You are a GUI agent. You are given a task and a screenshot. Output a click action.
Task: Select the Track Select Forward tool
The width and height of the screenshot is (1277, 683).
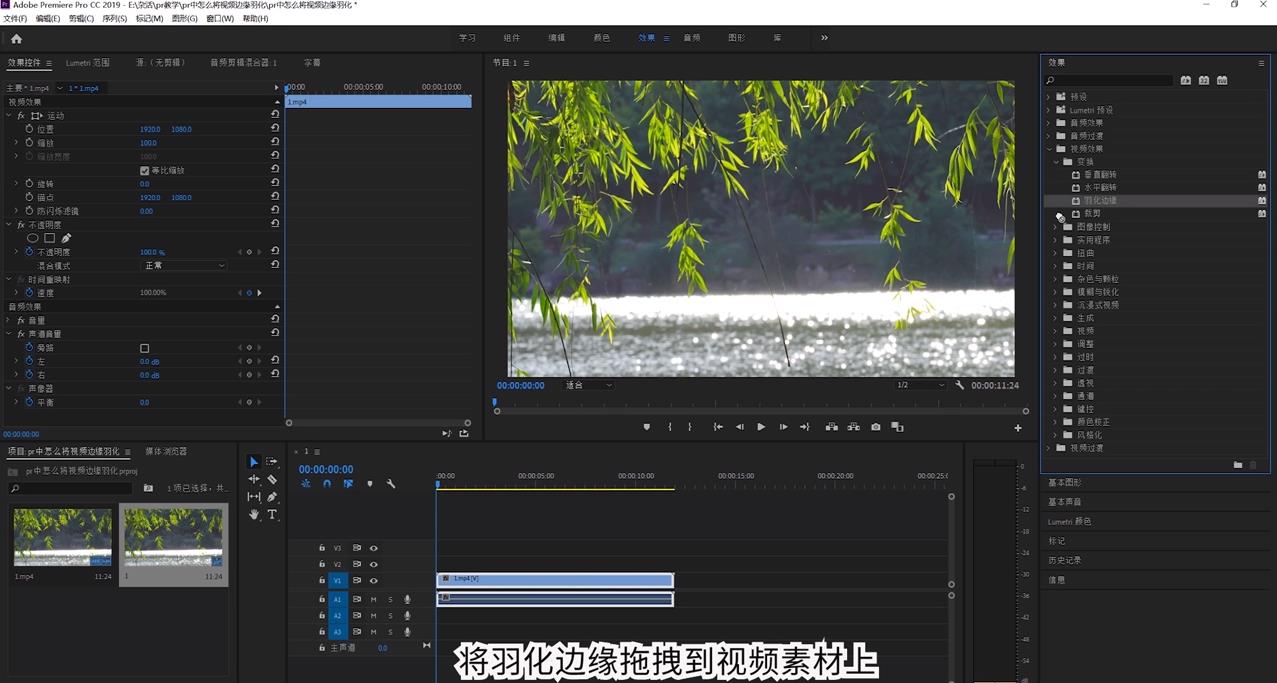[x=272, y=462]
